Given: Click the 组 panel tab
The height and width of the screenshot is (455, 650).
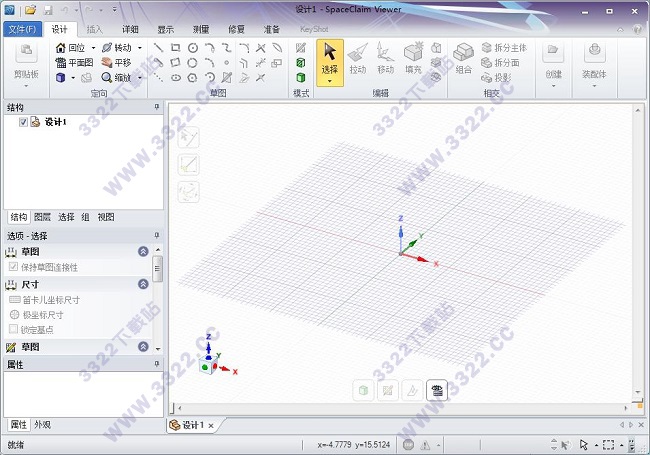Looking at the screenshot, I should click(85, 217).
